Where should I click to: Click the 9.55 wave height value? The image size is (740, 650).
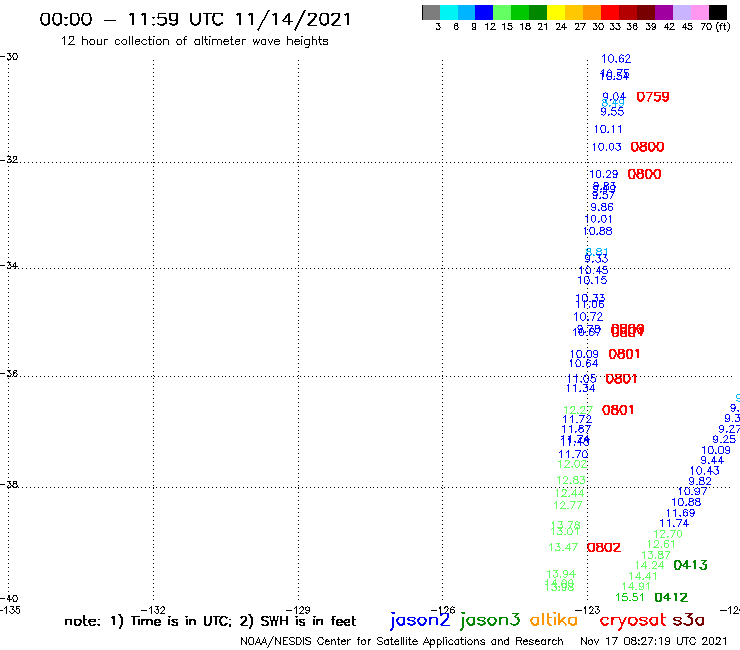[x=612, y=112]
